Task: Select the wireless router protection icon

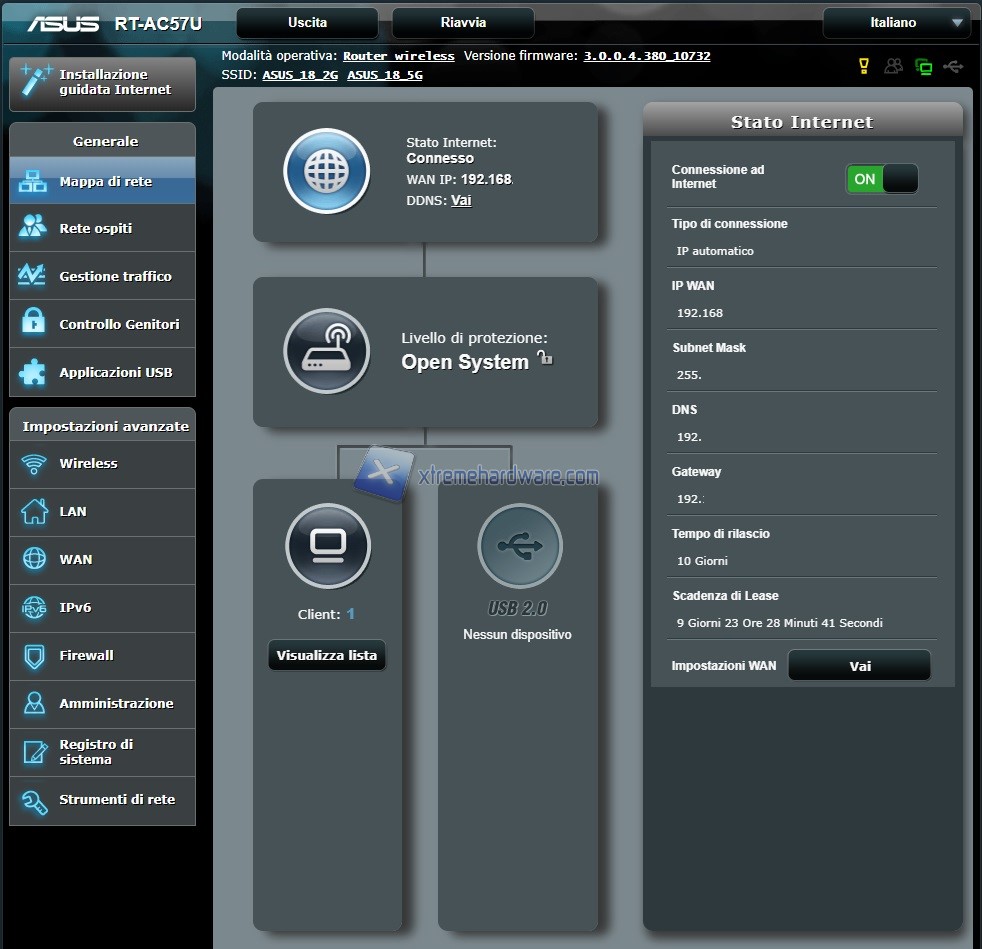Action: 326,351
